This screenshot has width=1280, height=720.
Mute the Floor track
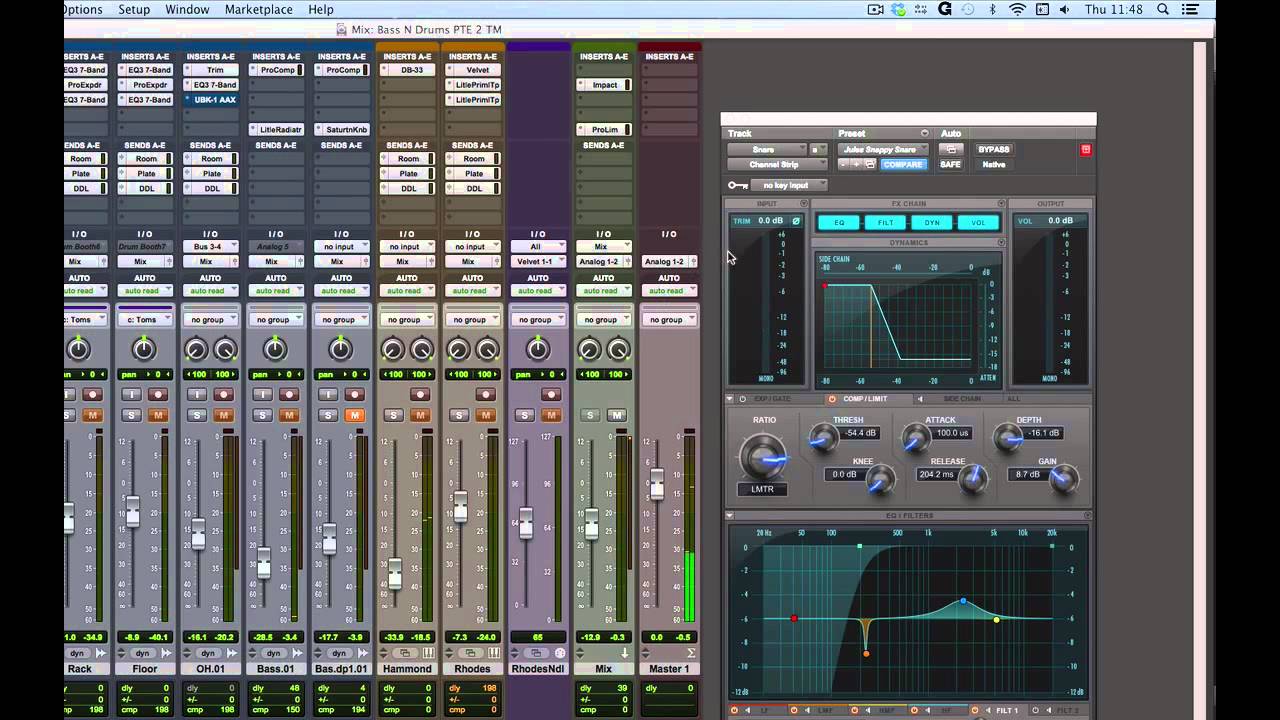tap(158, 415)
